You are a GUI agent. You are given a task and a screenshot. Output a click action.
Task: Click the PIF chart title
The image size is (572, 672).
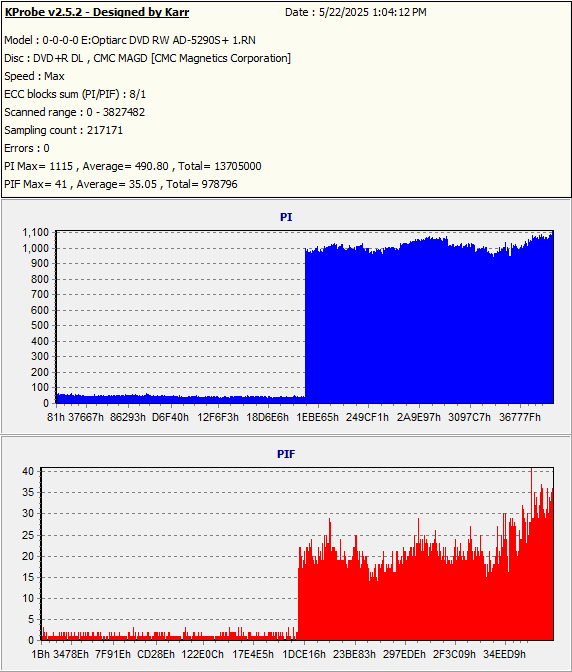click(286, 454)
